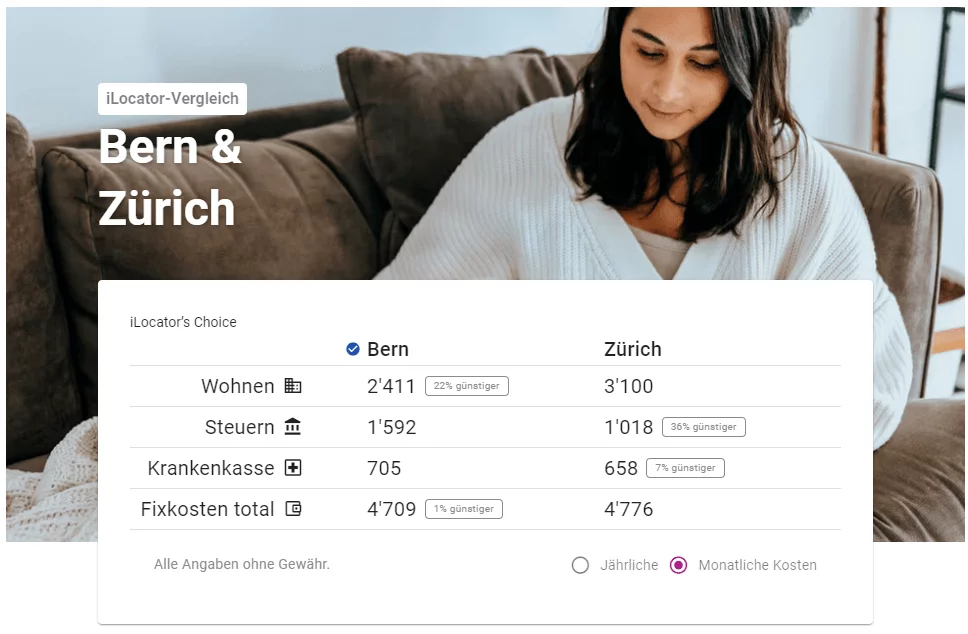Click the 7% günstiger badge for Krankenkasse
Image resolution: width=968 pixels, height=634 pixels.
pyautogui.click(x=685, y=468)
